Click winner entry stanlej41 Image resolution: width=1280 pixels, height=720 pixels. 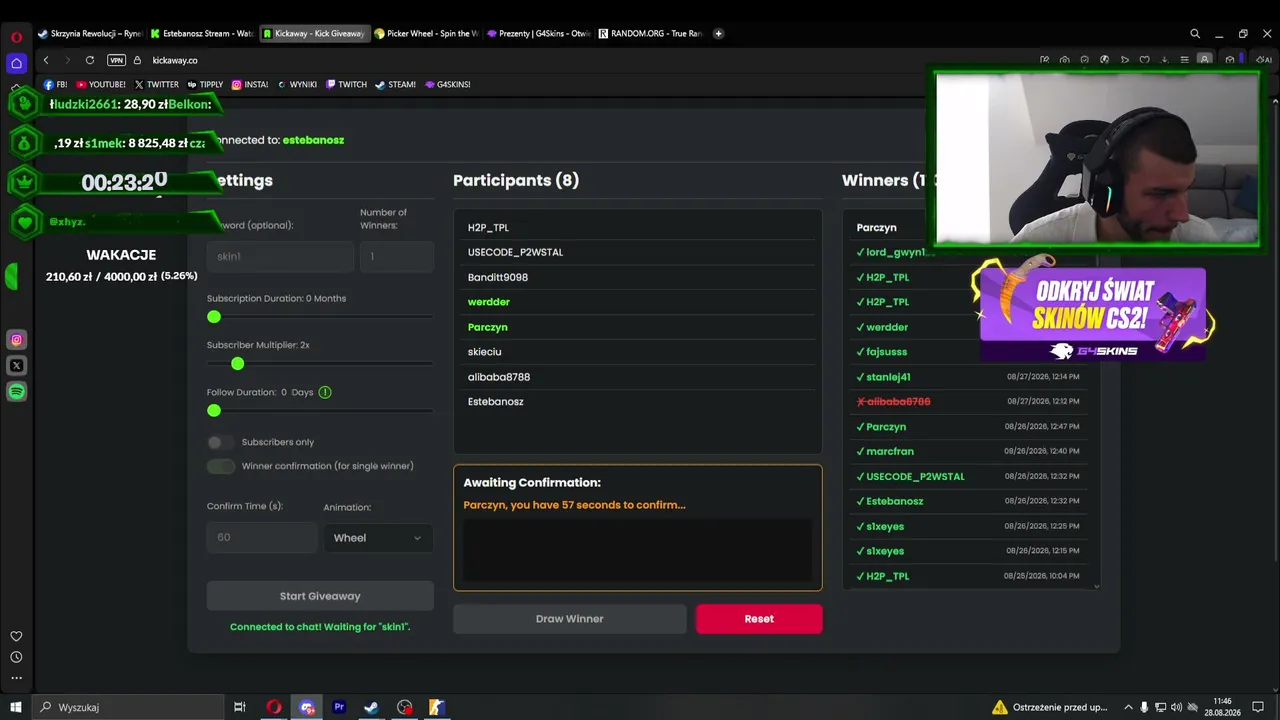tap(967, 377)
